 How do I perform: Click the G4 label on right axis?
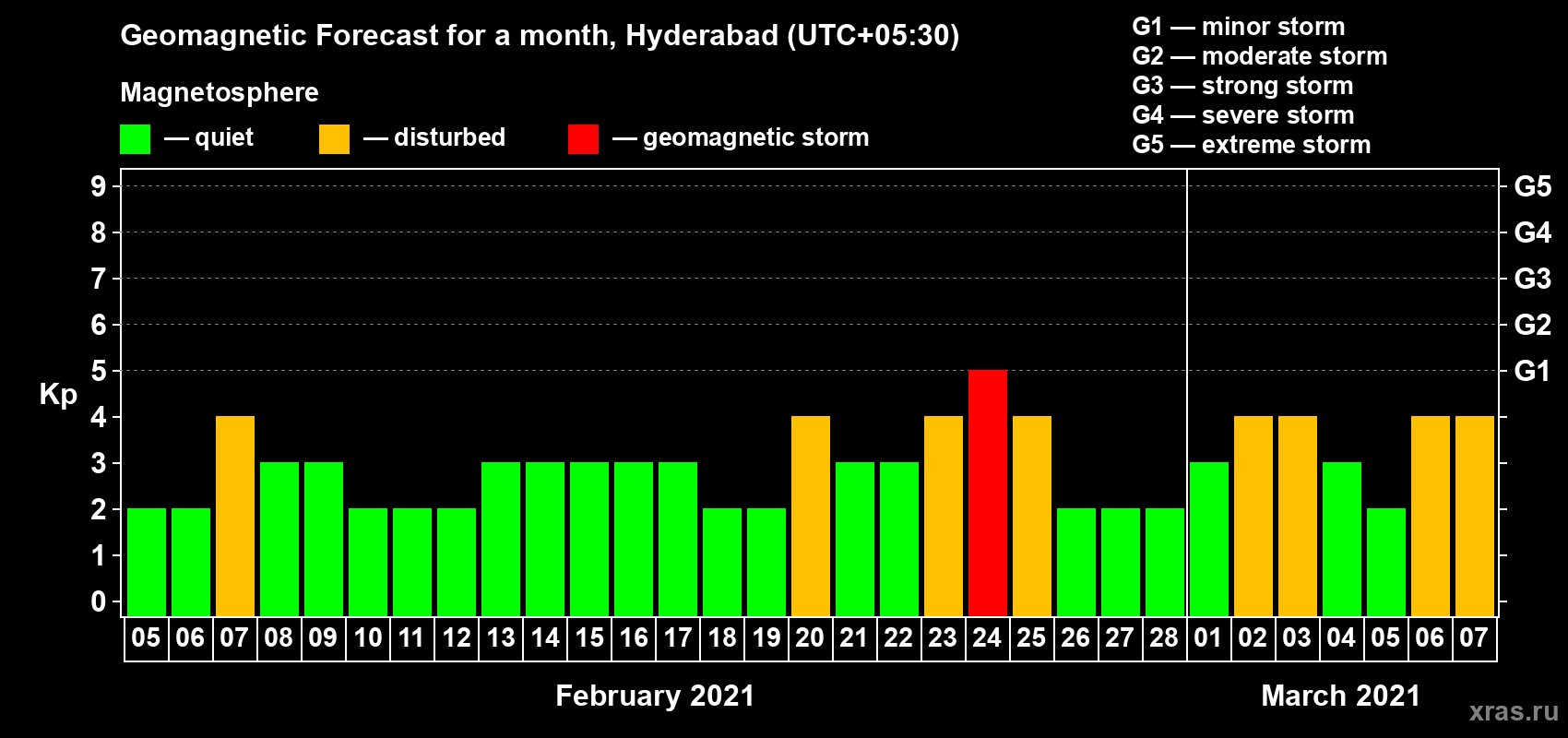1533,232
